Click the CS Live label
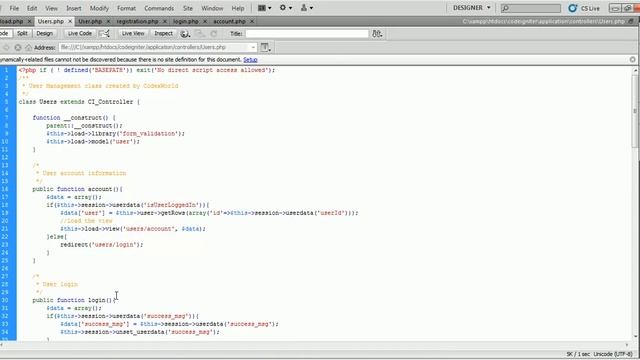This screenshot has height=360, width=640. pyautogui.click(x=591, y=8)
